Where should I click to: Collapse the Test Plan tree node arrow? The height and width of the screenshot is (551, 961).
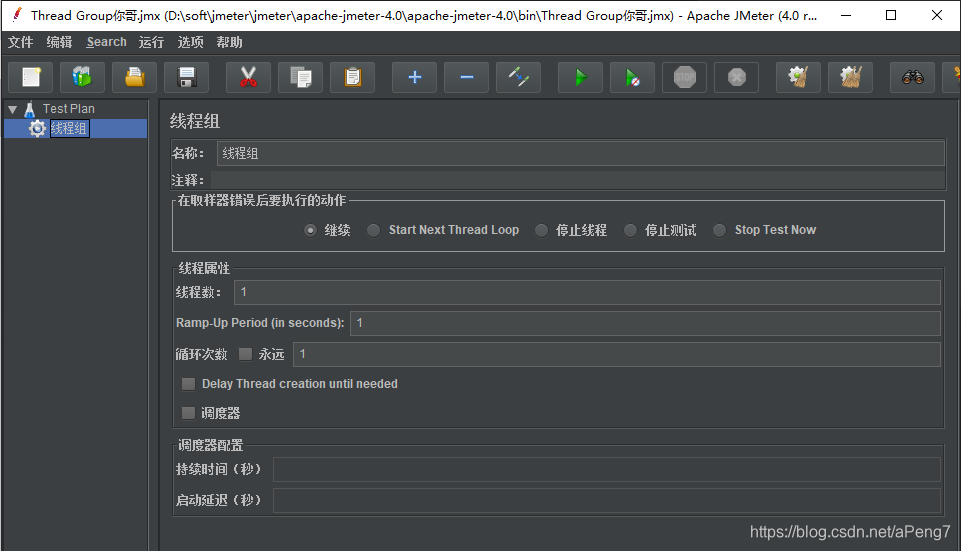[x=12, y=110]
